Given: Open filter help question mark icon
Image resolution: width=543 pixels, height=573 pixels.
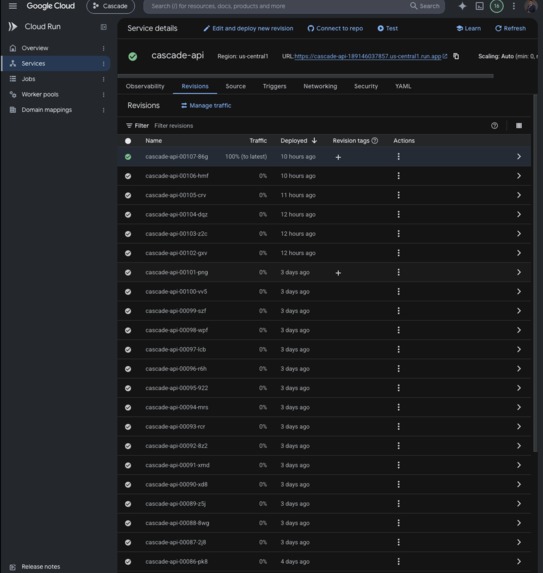Looking at the screenshot, I should pos(494,125).
